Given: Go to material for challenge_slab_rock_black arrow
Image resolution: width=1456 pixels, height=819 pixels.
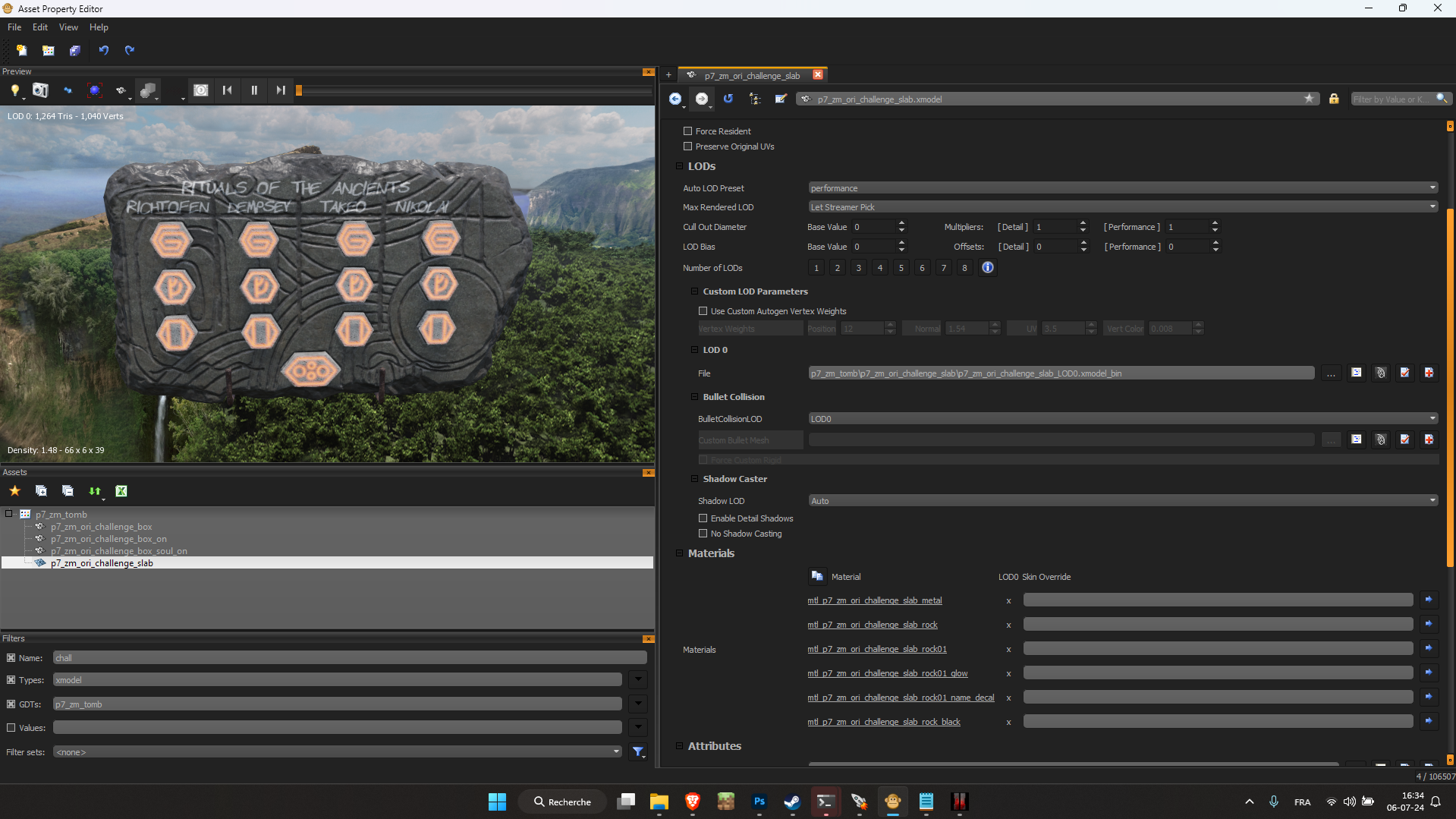Looking at the screenshot, I should pos(1429,721).
